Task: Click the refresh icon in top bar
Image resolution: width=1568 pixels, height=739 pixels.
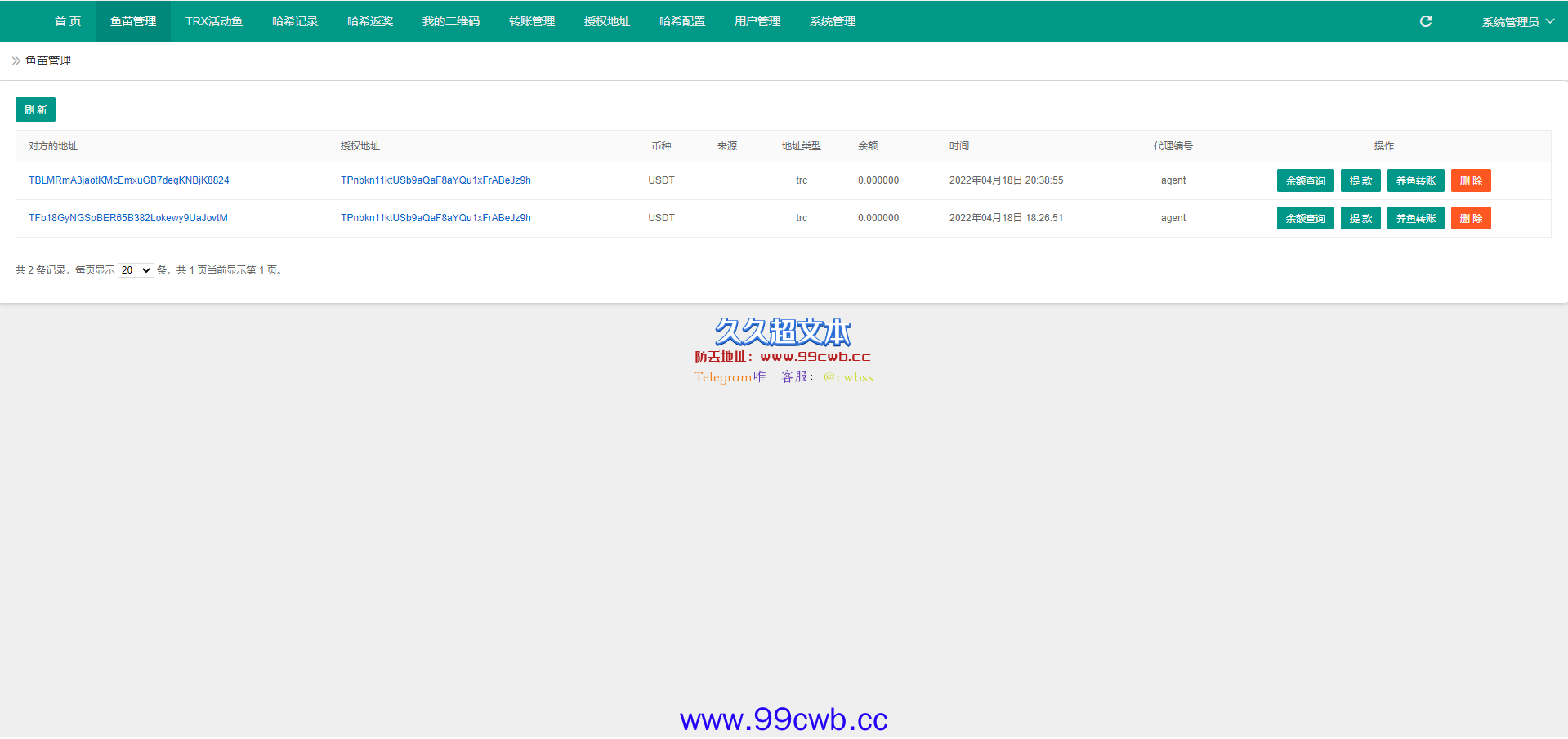Action: coord(1426,21)
